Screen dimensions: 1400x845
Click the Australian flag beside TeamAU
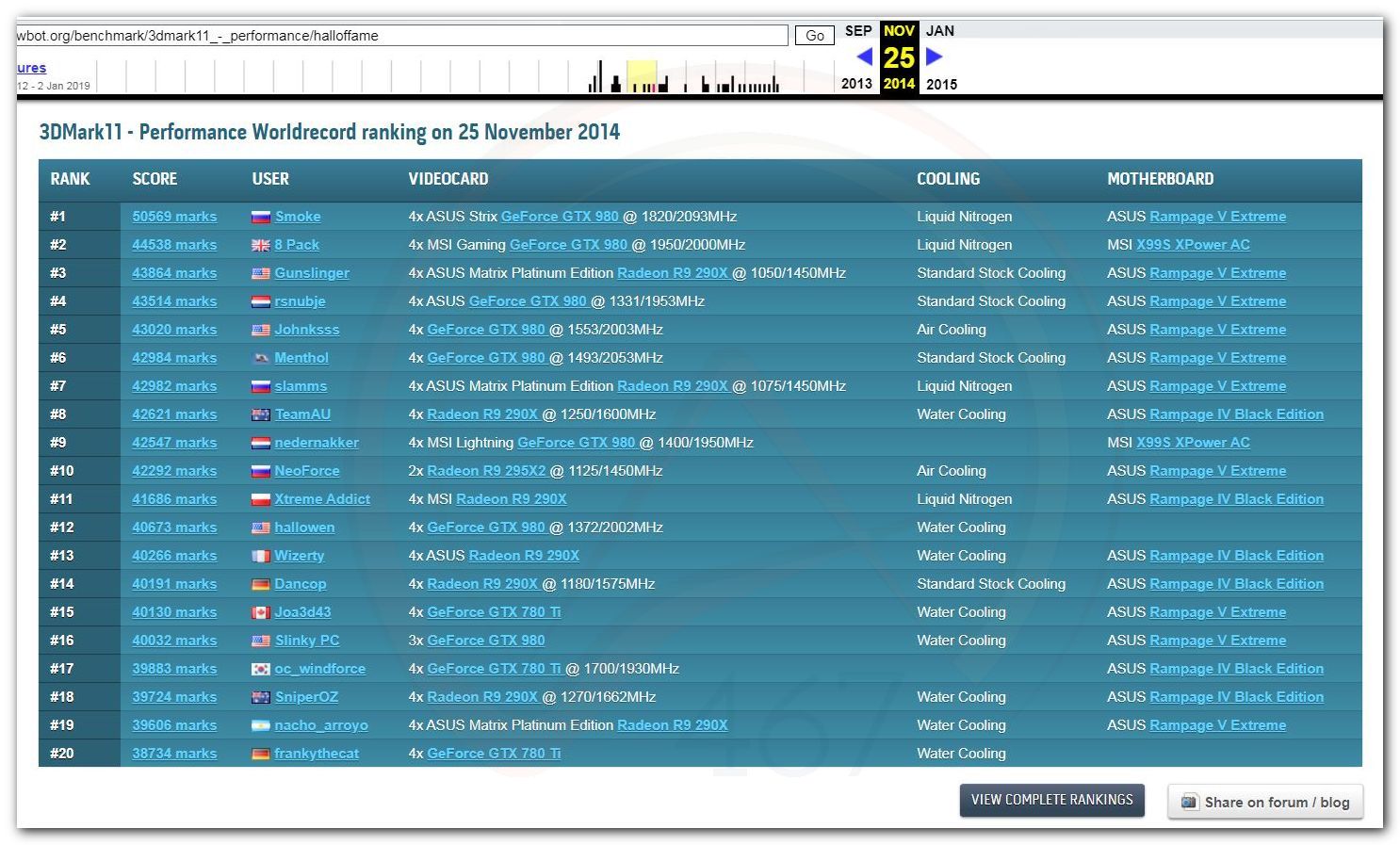[261, 414]
